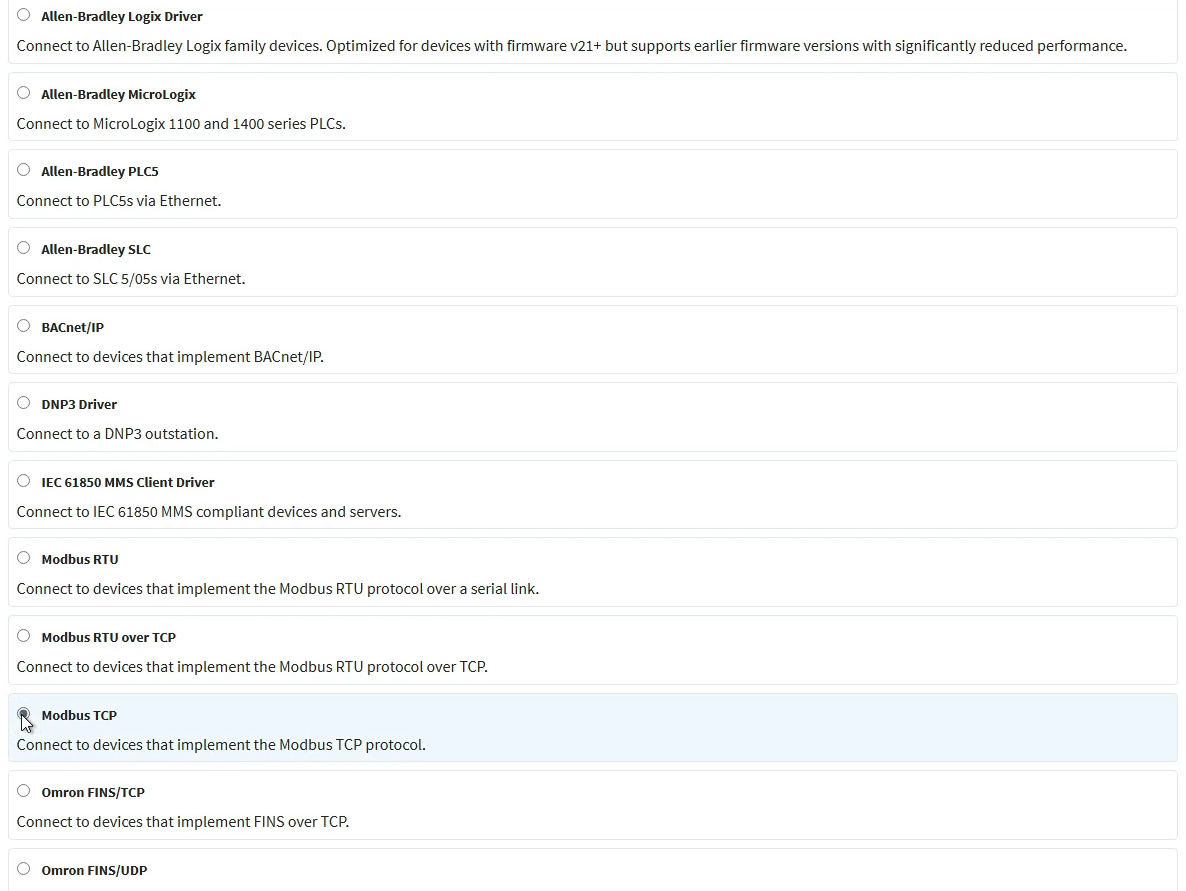Select the Omron FINS/TCP radio button
Image resolution: width=1186 pixels, height=891 pixels.
pos(23,790)
